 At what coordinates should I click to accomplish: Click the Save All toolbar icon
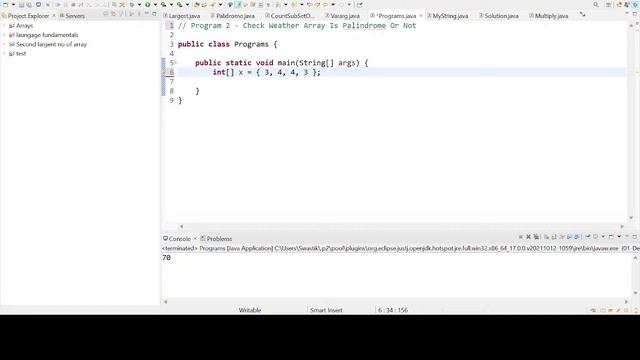tap(29, 4)
